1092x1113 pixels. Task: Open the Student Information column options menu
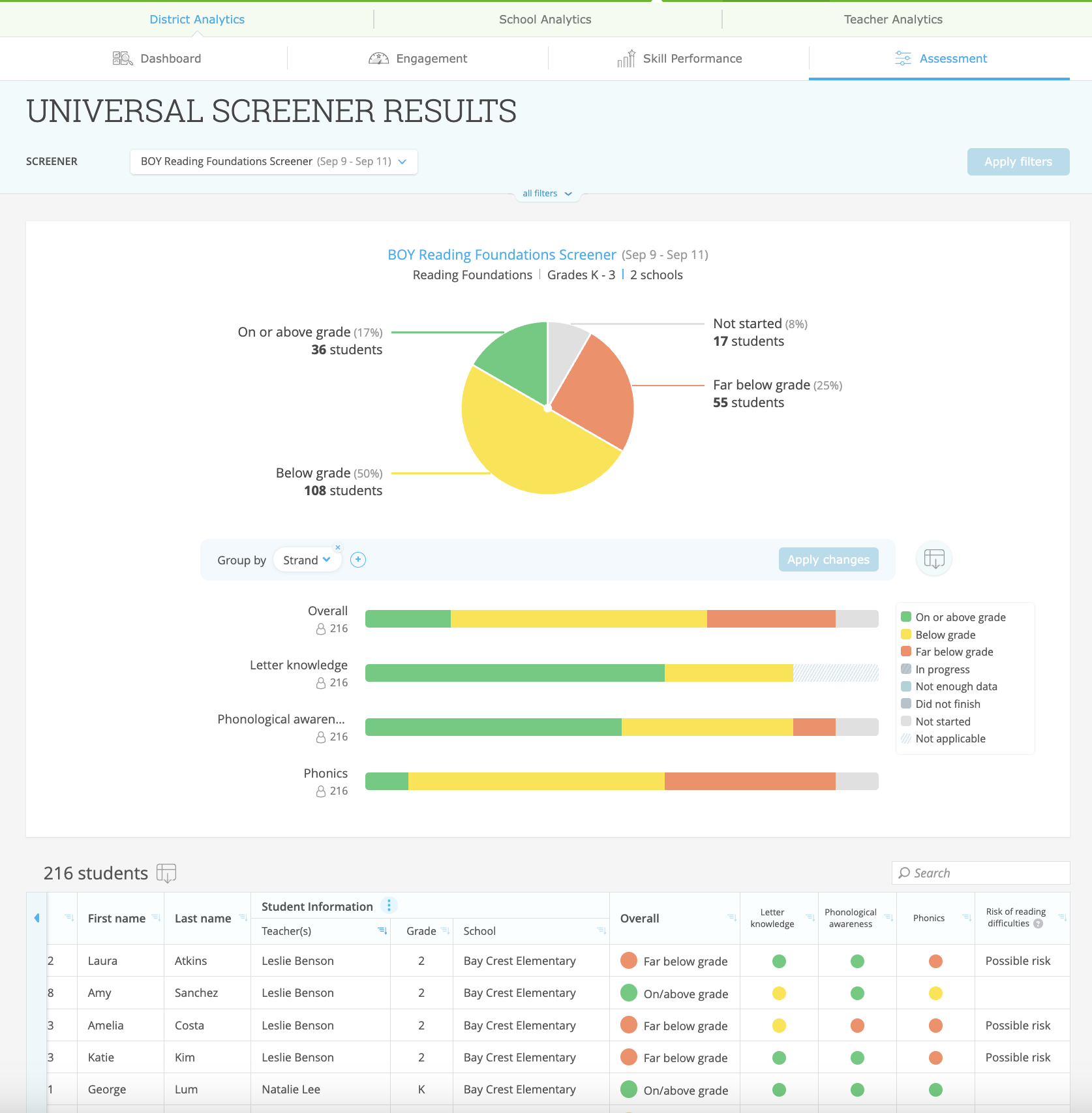tap(389, 906)
